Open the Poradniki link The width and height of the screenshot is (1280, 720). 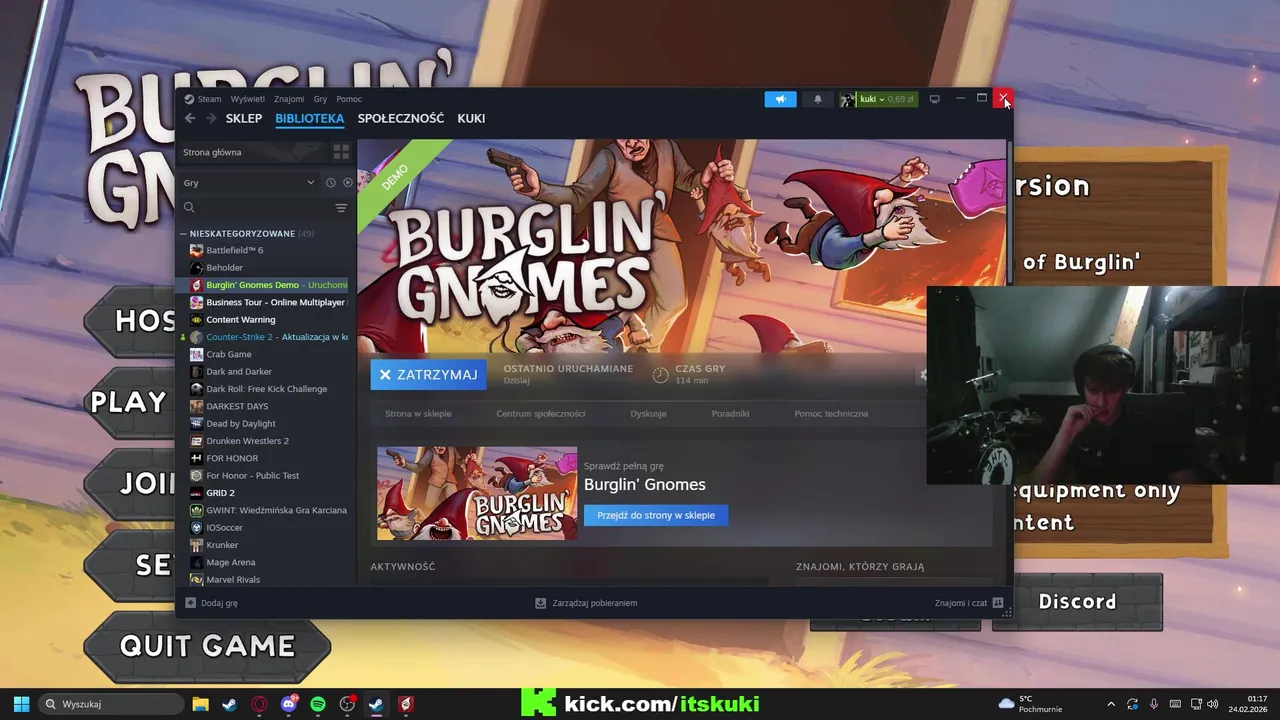click(730, 413)
